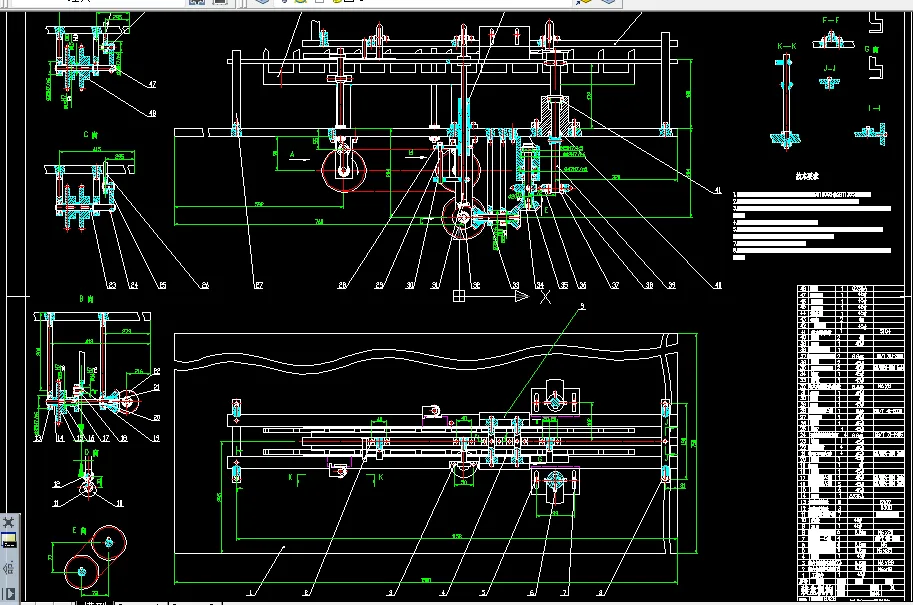Select part number "27" callout
Screen dimensions: 913x605
click(x=259, y=285)
